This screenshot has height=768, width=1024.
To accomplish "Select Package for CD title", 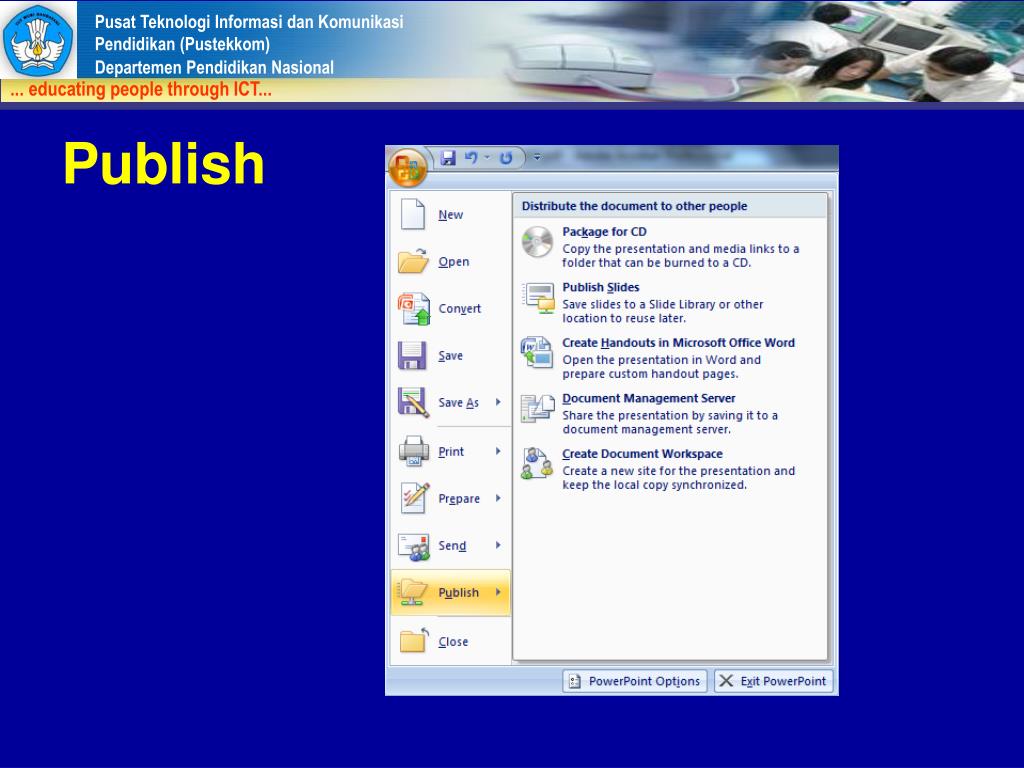I will click(x=604, y=232).
